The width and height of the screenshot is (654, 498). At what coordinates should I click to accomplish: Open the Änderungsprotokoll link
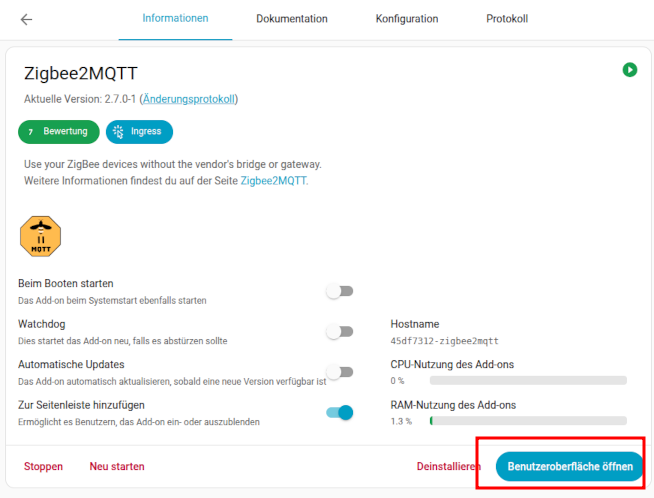pos(189,99)
